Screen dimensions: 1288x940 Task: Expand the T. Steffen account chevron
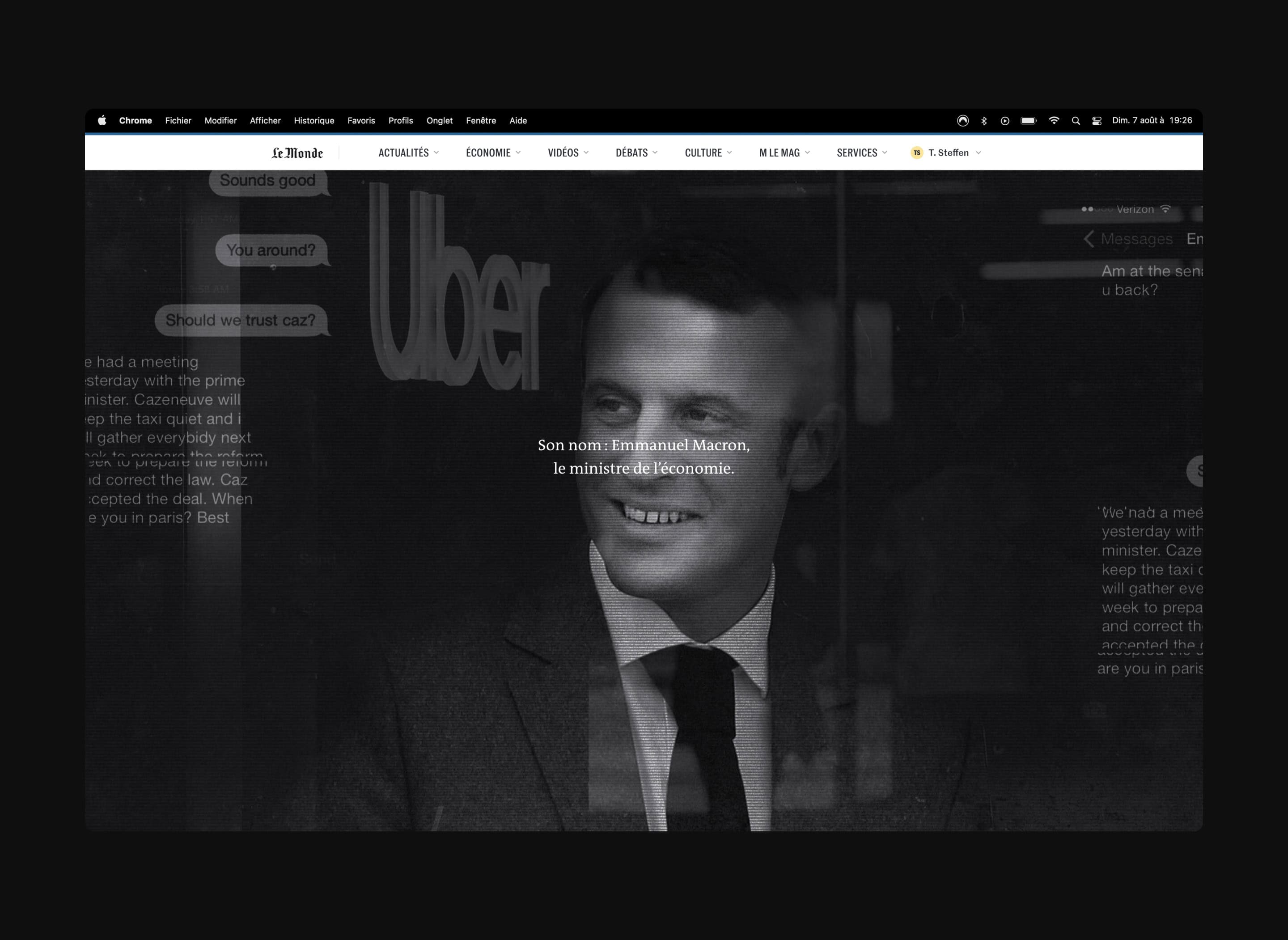pyautogui.click(x=979, y=152)
